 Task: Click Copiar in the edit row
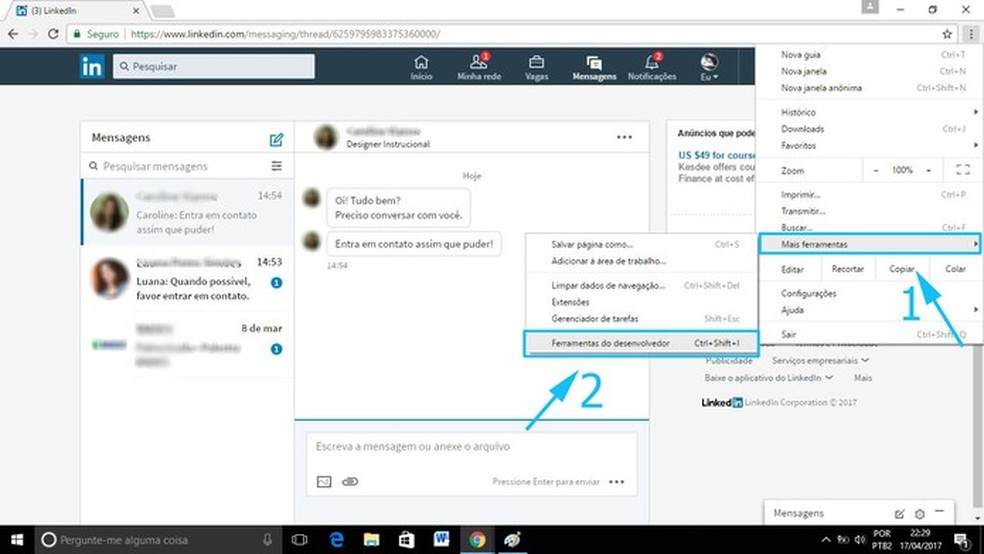click(901, 269)
